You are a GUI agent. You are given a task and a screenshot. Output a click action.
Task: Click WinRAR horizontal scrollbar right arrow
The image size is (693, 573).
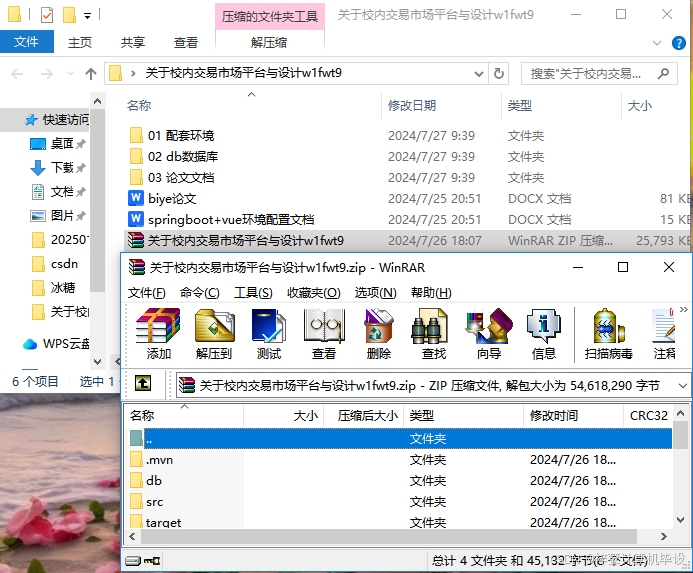click(663, 536)
